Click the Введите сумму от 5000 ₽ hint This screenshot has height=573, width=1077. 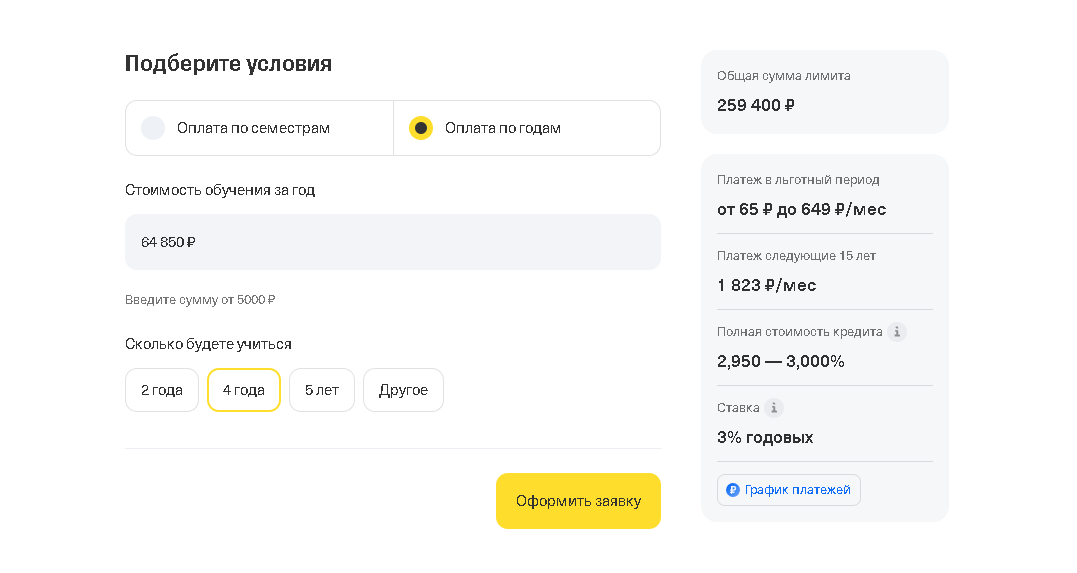(200, 300)
